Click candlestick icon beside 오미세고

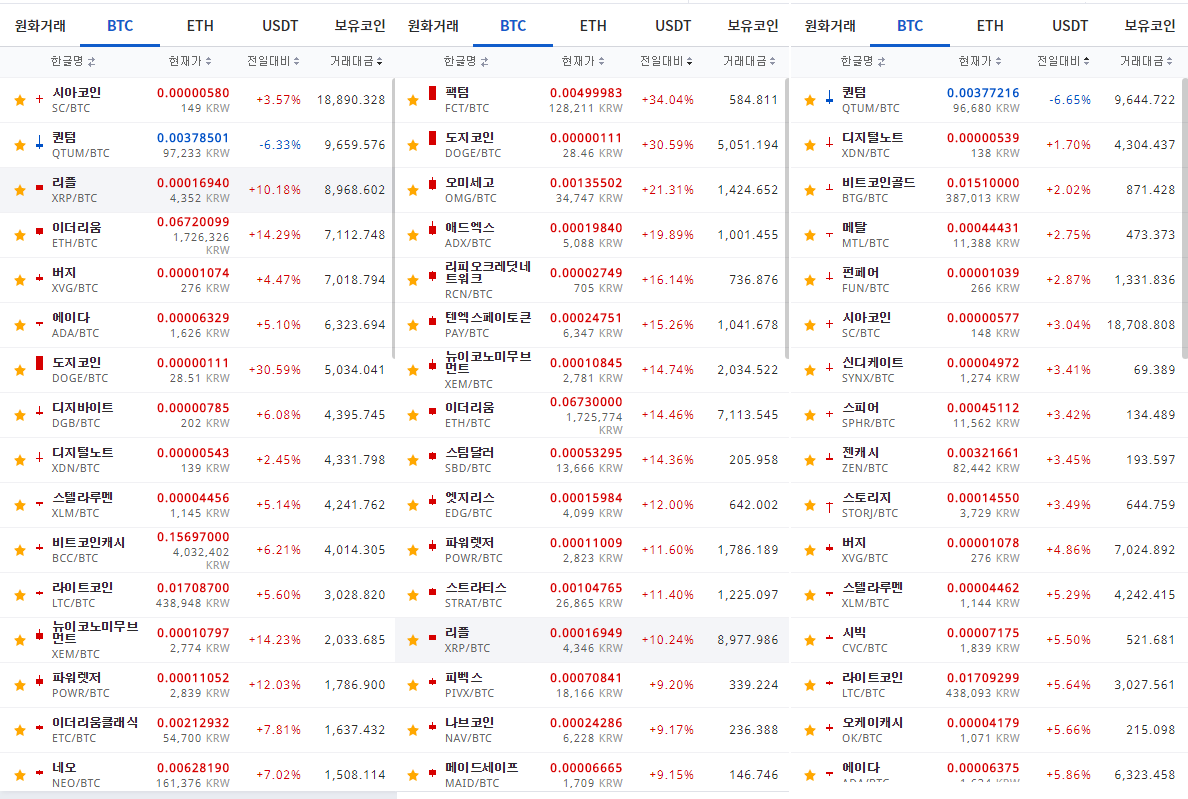pyautogui.click(x=433, y=183)
